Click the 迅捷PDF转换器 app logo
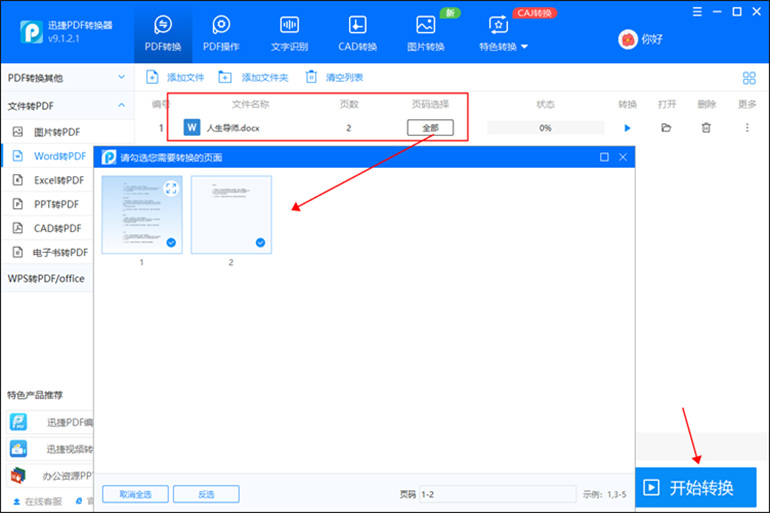Viewport: 770px width, 513px height. 31,32
